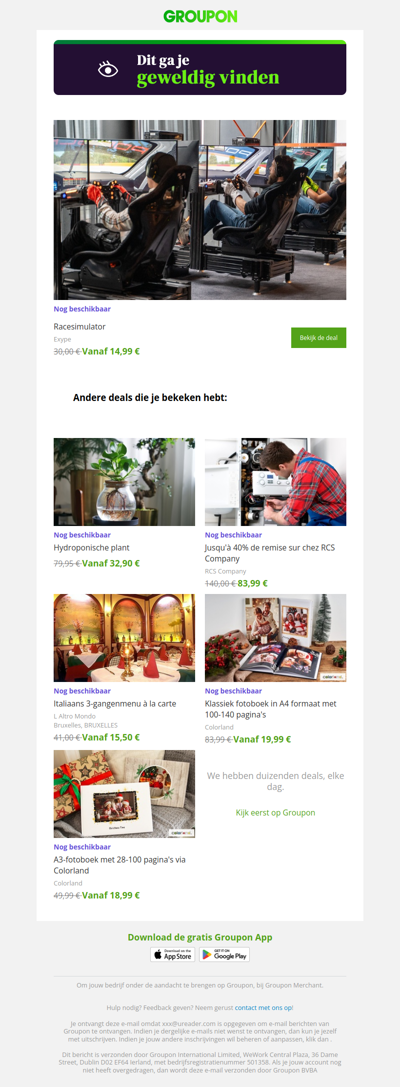Open the race simulator hero image

200,209
